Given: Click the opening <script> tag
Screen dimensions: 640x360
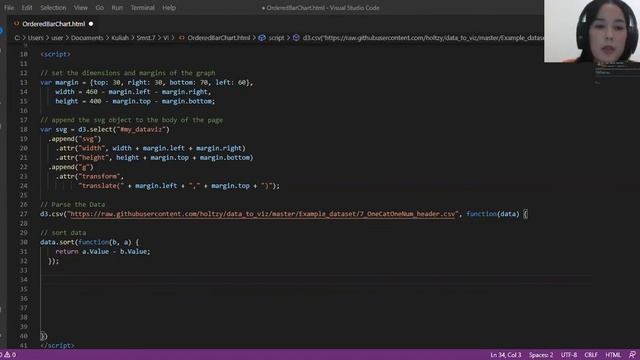Looking at the screenshot, I should pyautogui.click(x=55, y=54).
